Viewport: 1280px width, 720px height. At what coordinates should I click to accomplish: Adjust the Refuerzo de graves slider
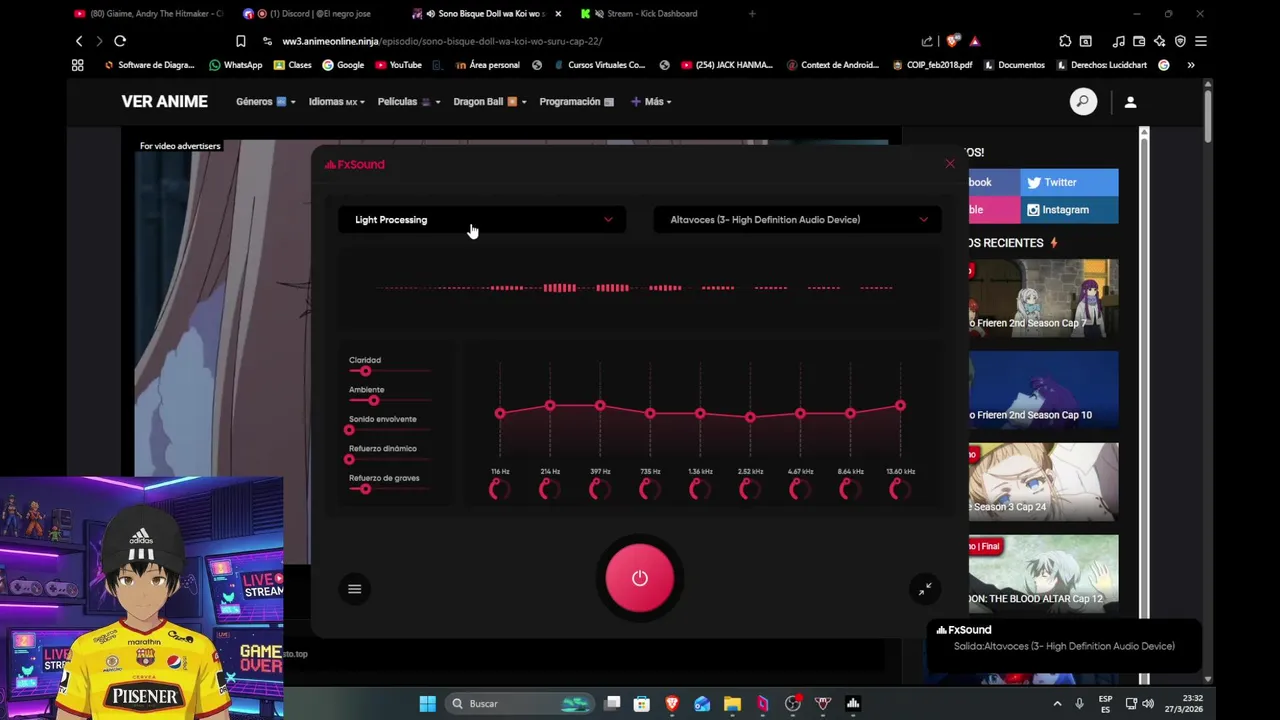pyautogui.click(x=390, y=489)
